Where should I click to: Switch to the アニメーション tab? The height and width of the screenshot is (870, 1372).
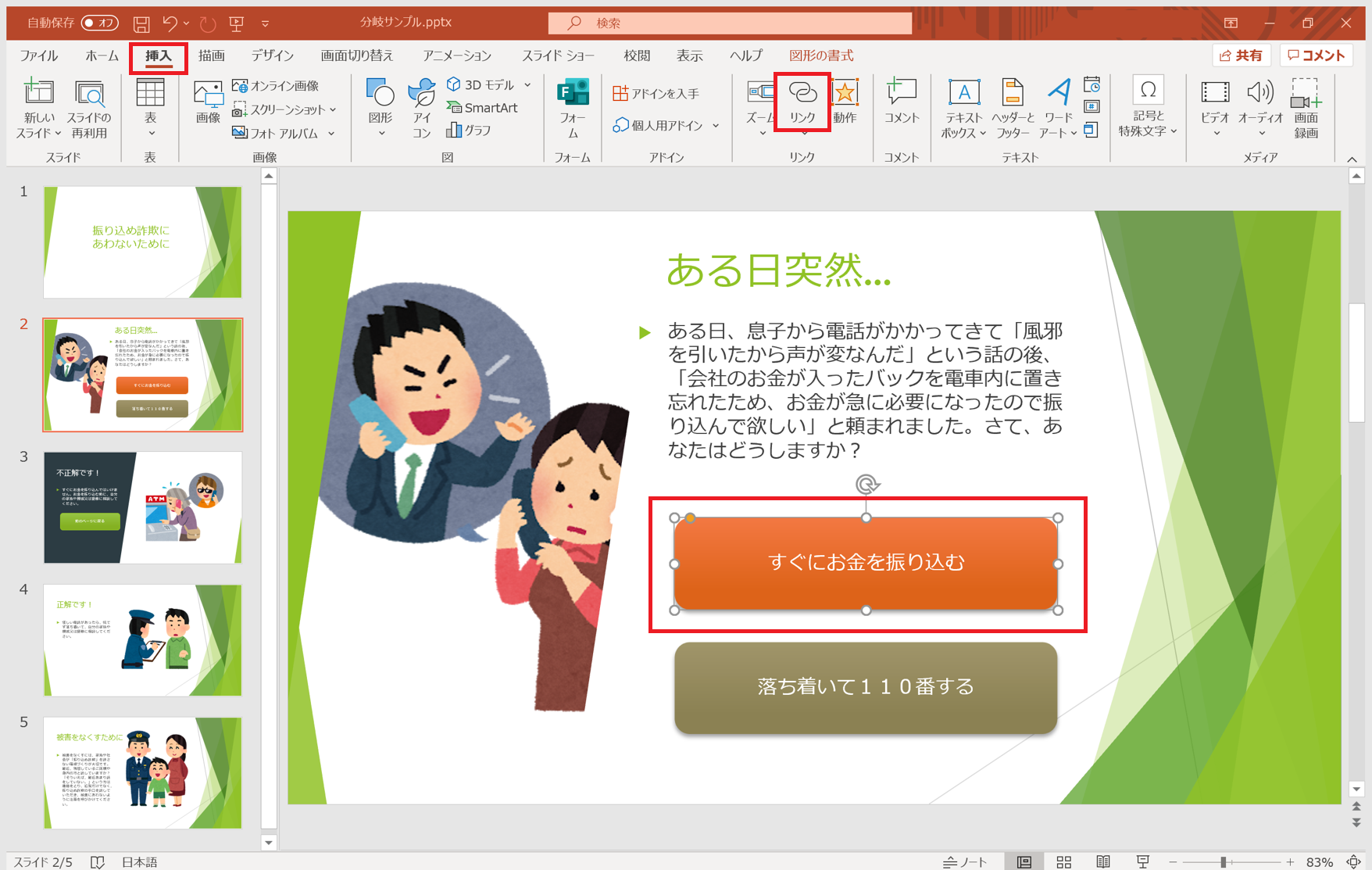pos(456,55)
